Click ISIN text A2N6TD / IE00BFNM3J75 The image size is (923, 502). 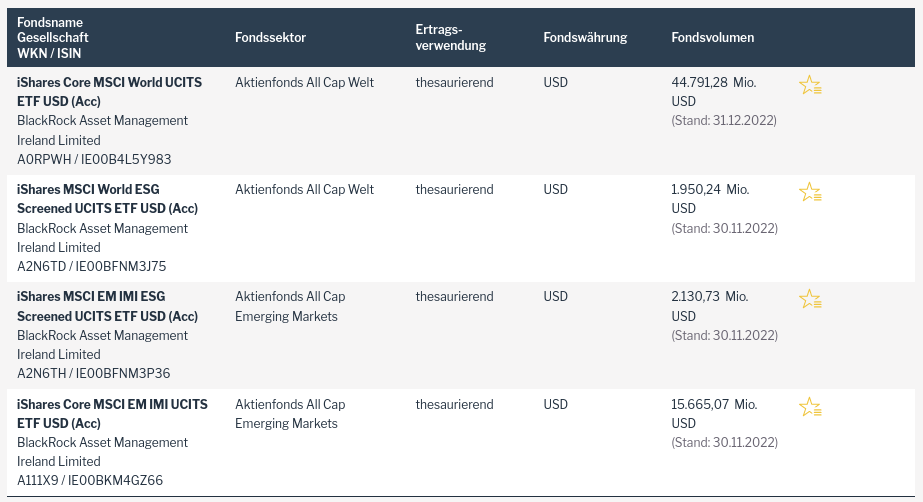click(x=92, y=266)
